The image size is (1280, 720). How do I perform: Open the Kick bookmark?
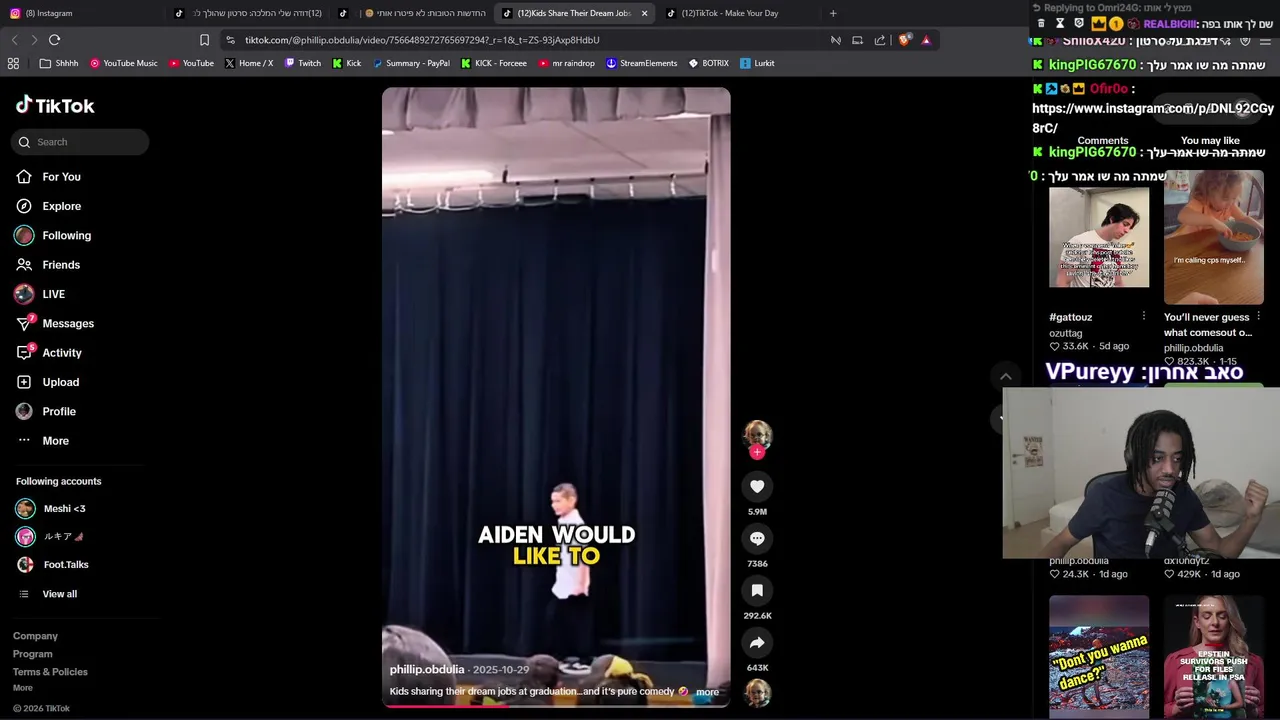347,63
